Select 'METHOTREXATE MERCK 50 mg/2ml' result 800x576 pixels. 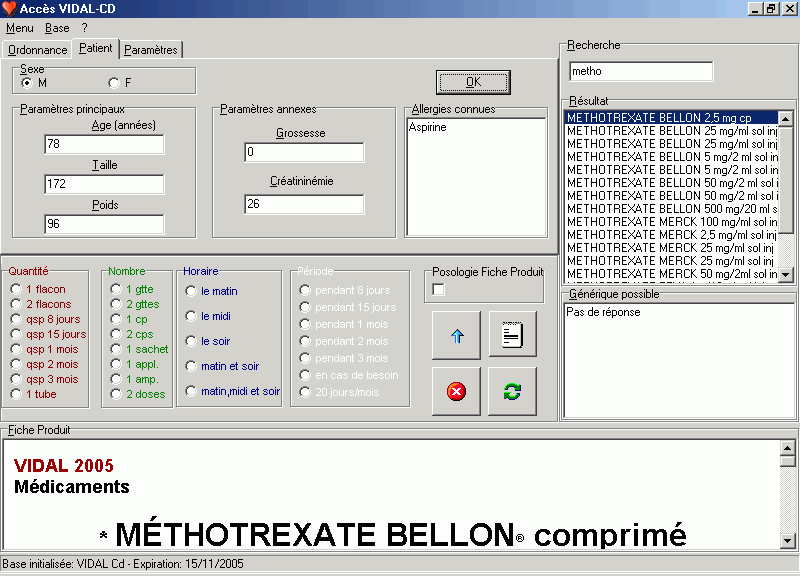tap(671, 274)
